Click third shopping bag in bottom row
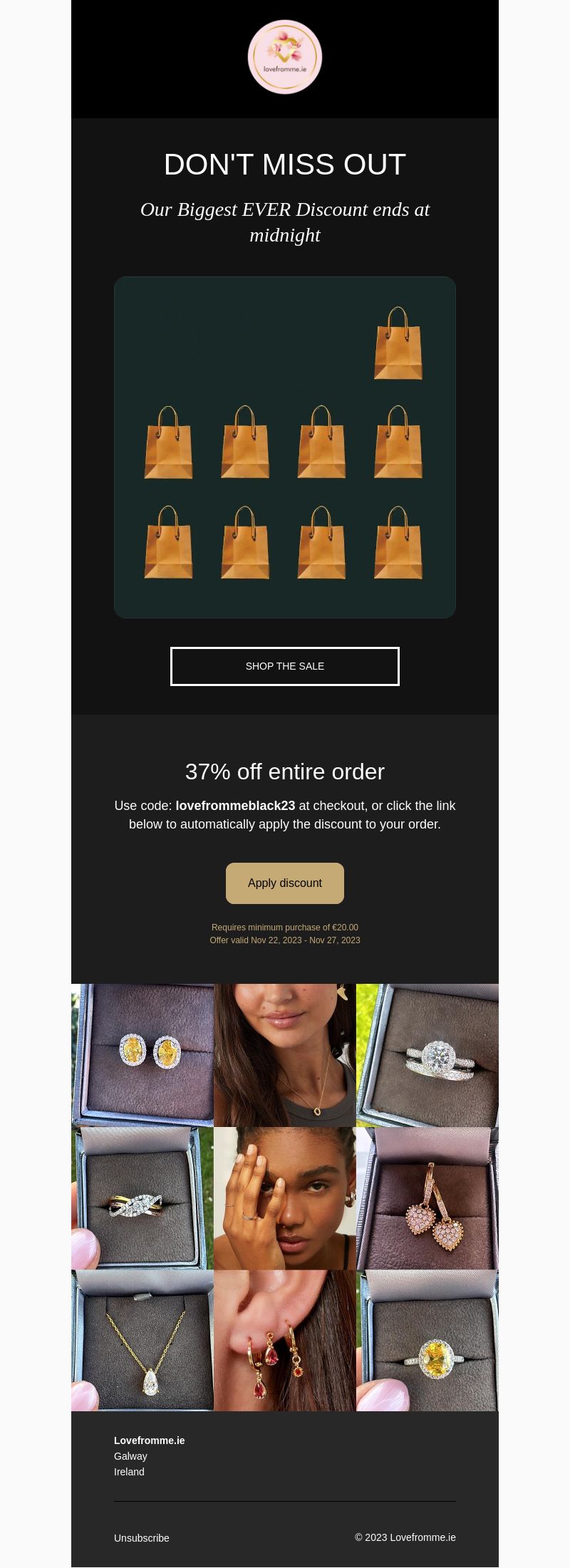 pos(321,542)
